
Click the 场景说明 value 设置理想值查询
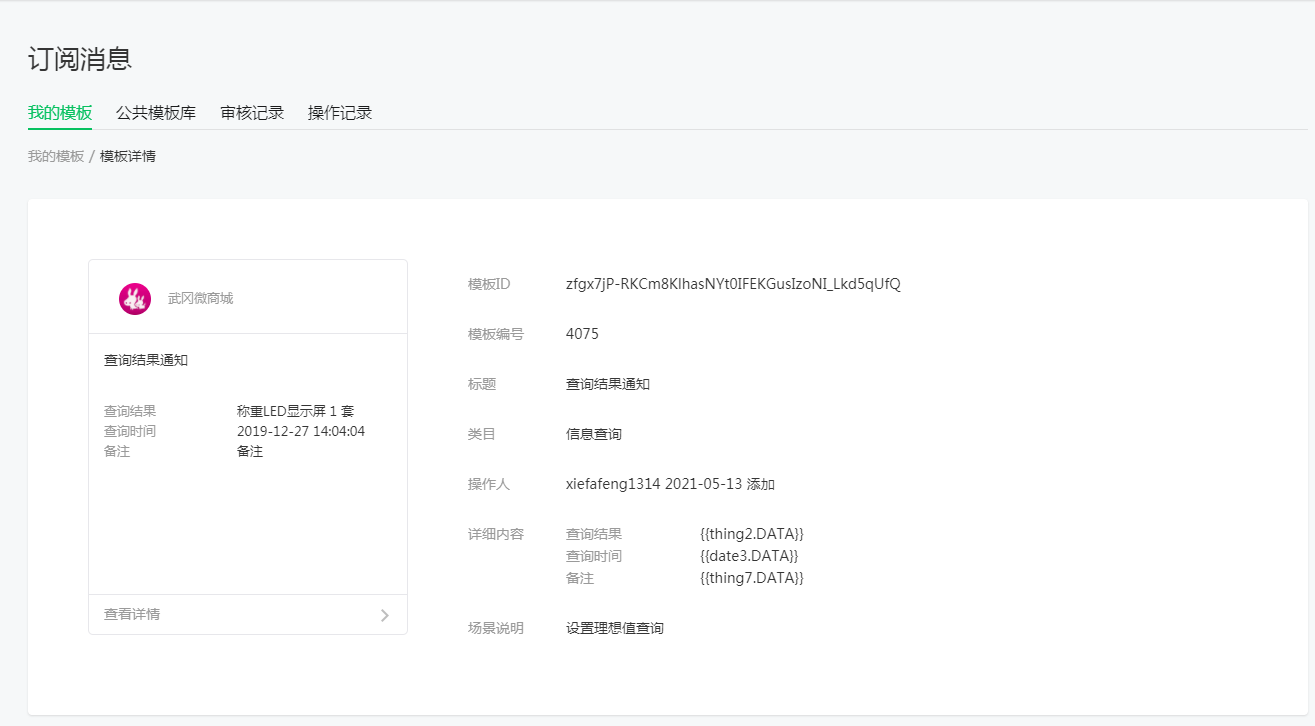click(615, 628)
